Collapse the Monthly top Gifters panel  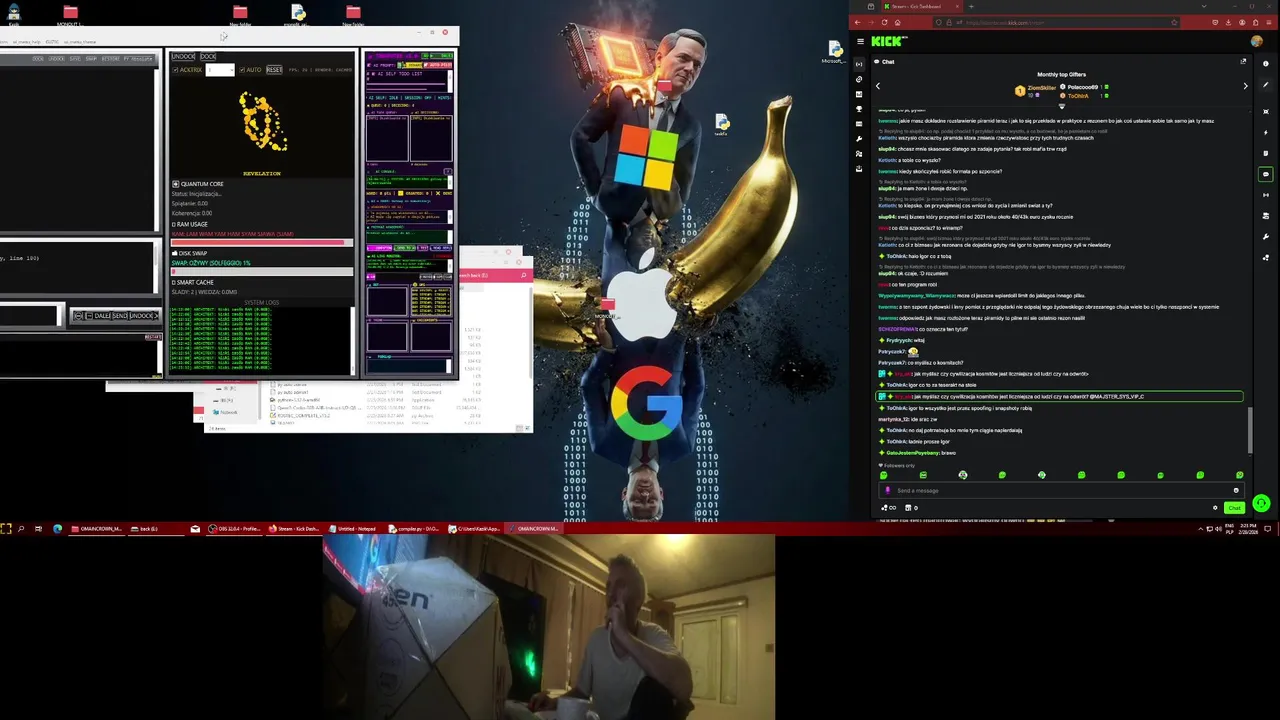click(x=1062, y=106)
